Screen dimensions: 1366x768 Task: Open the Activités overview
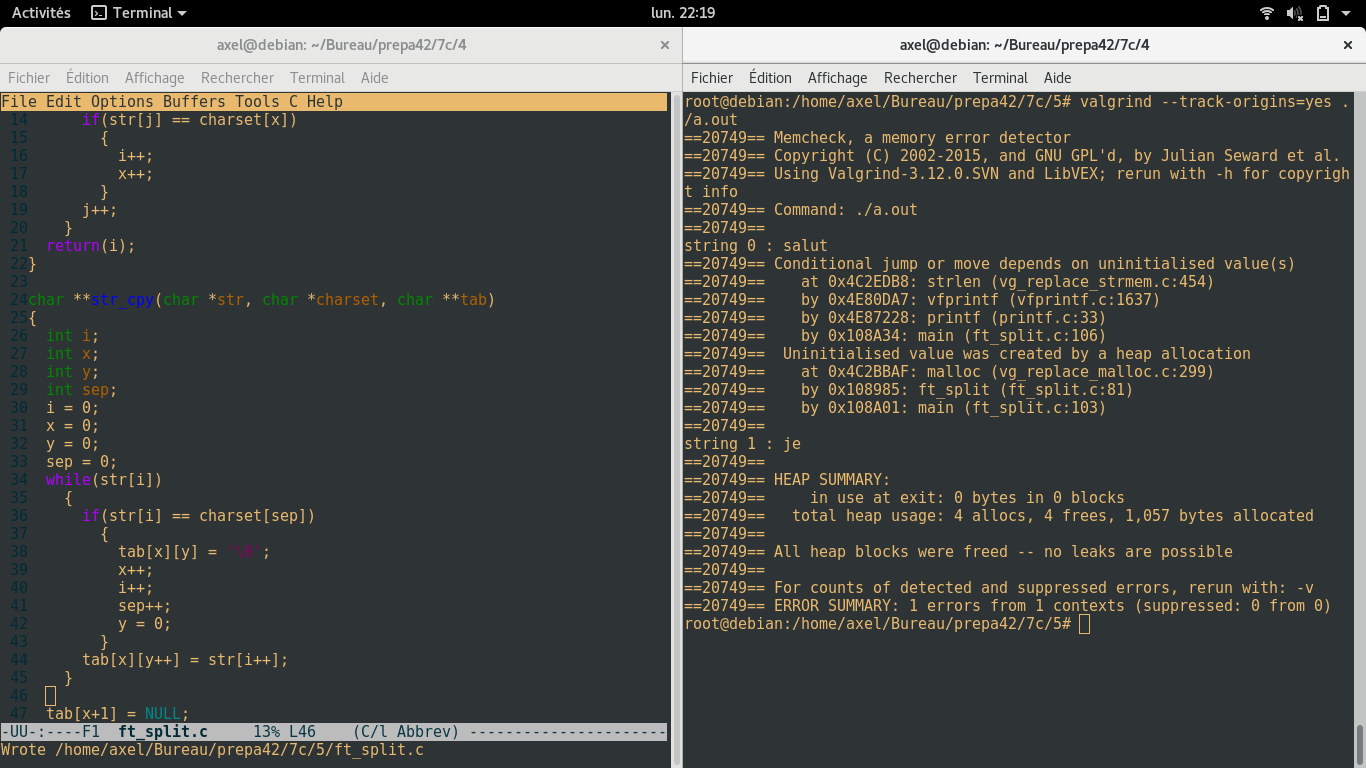41,13
